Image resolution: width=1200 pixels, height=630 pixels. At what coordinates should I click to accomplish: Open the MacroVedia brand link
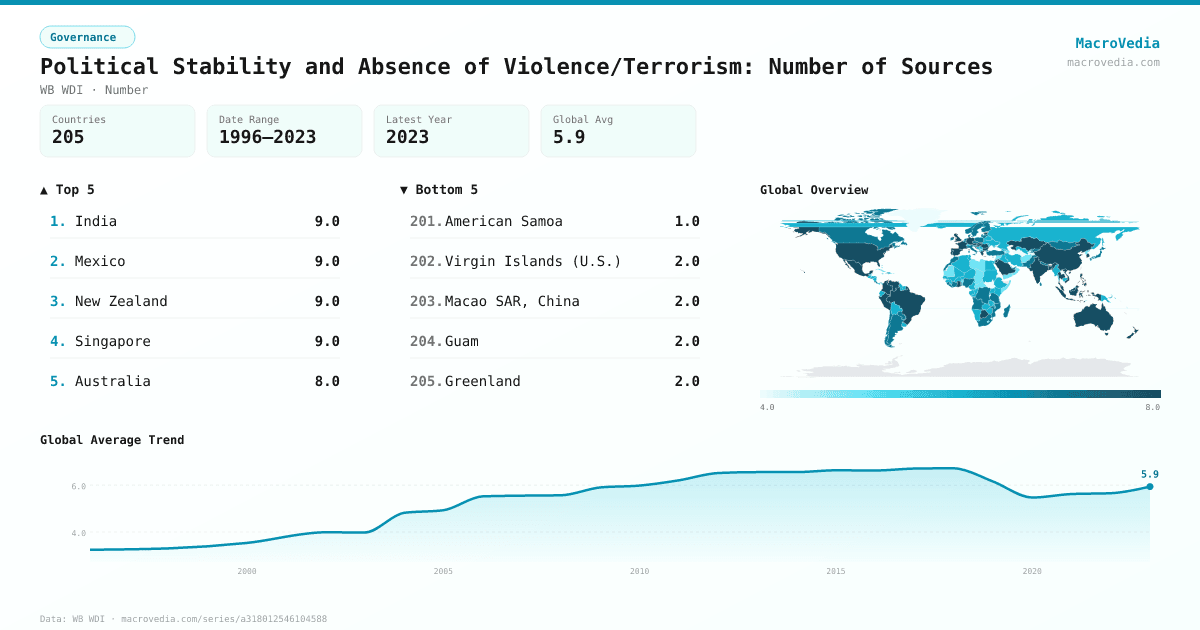point(1117,43)
